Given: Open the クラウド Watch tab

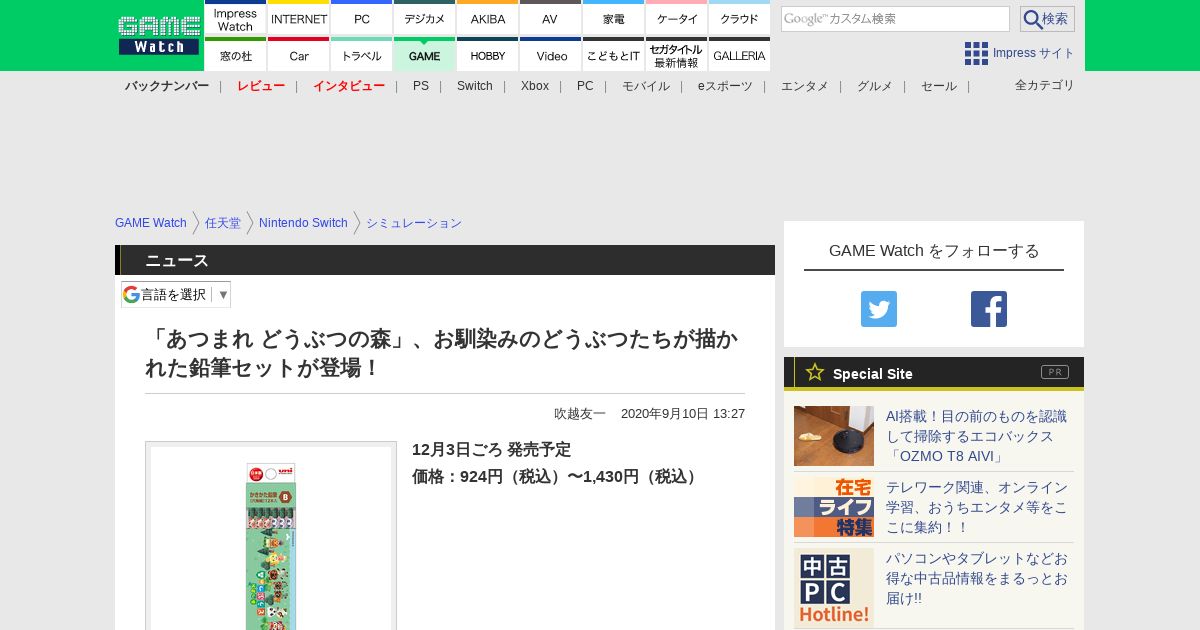Looking at the screenshot, I should (740, 19).
